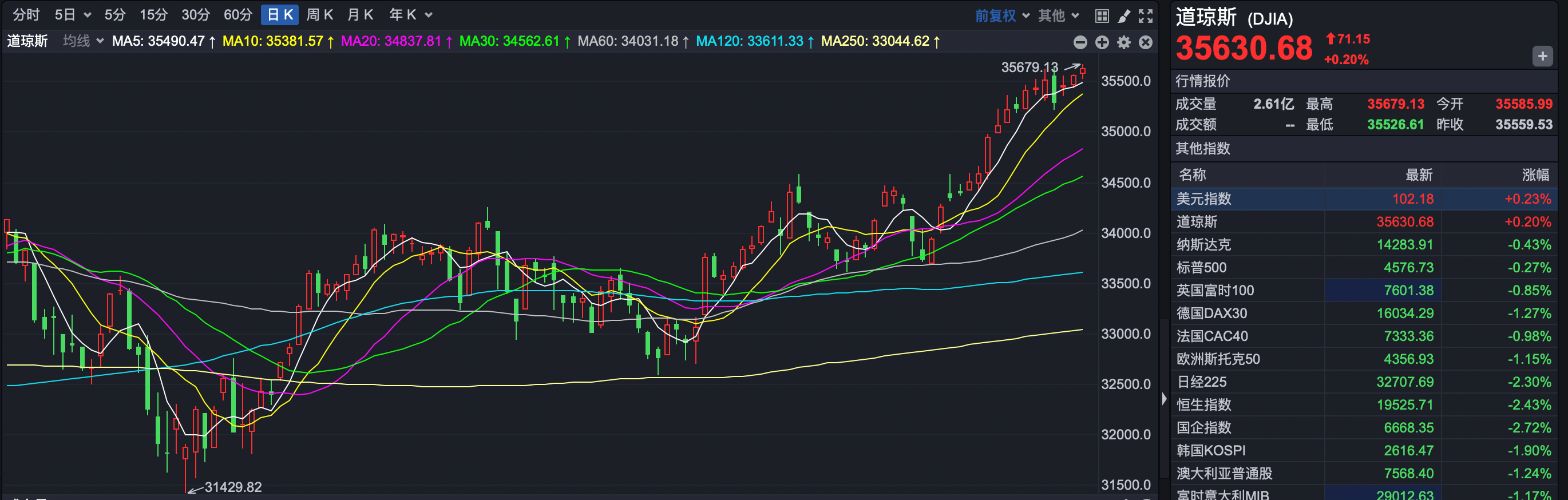The width and height of the screenshot is (1568, 500).
Task: Zoom out chart with minus icon
Action: pyautogui.click(x=1080, y=42)
